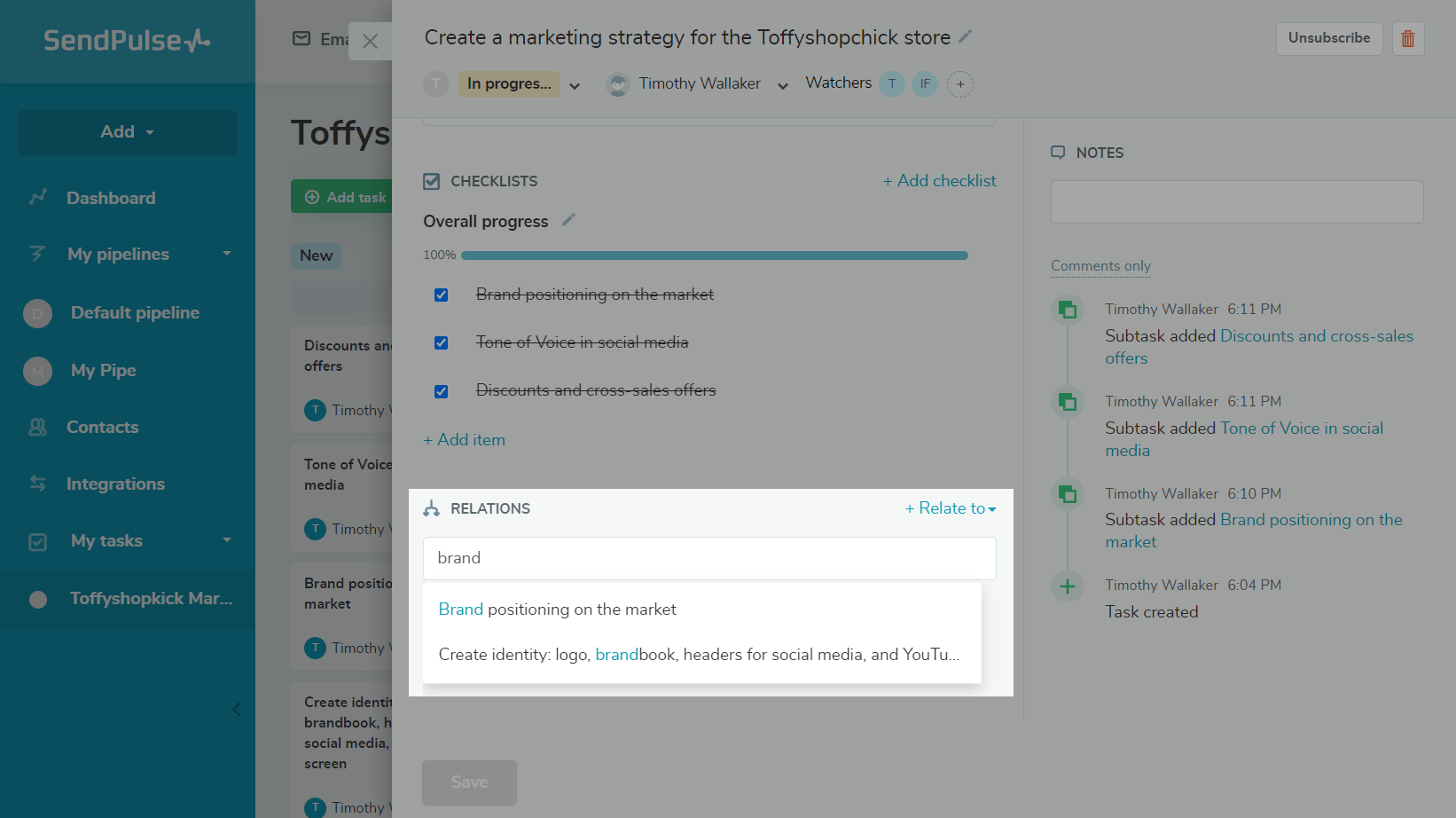Click the Overall progress bar

(715, 256)
